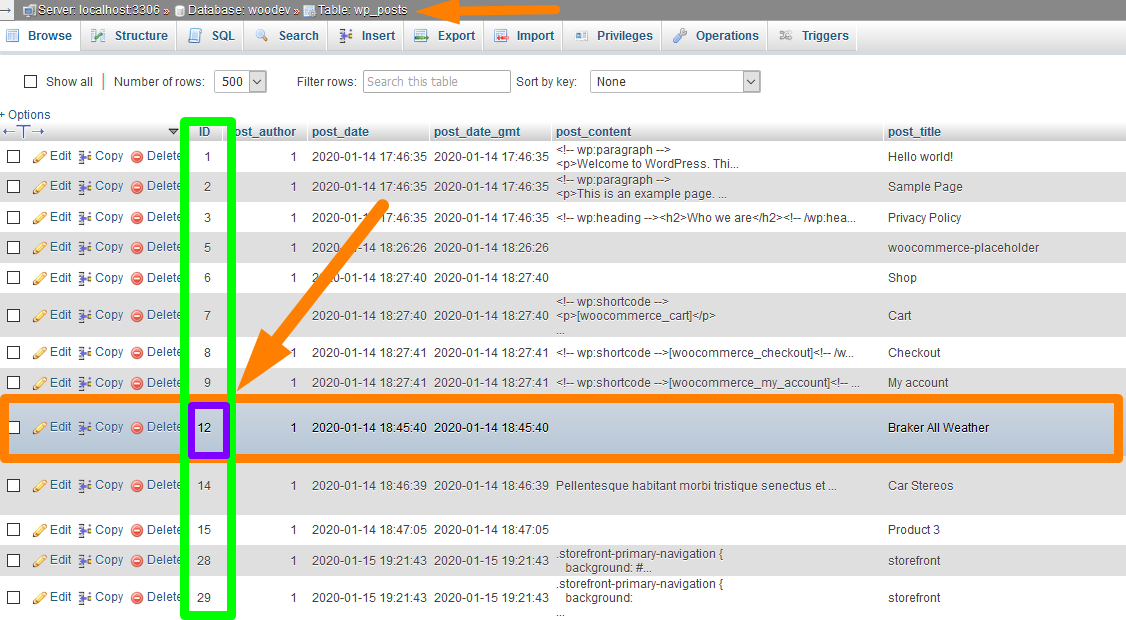Click the red Delete icon in Checkout row
Image resolution: width=1126 pixels, height=620 pixels.
[138, 353]
